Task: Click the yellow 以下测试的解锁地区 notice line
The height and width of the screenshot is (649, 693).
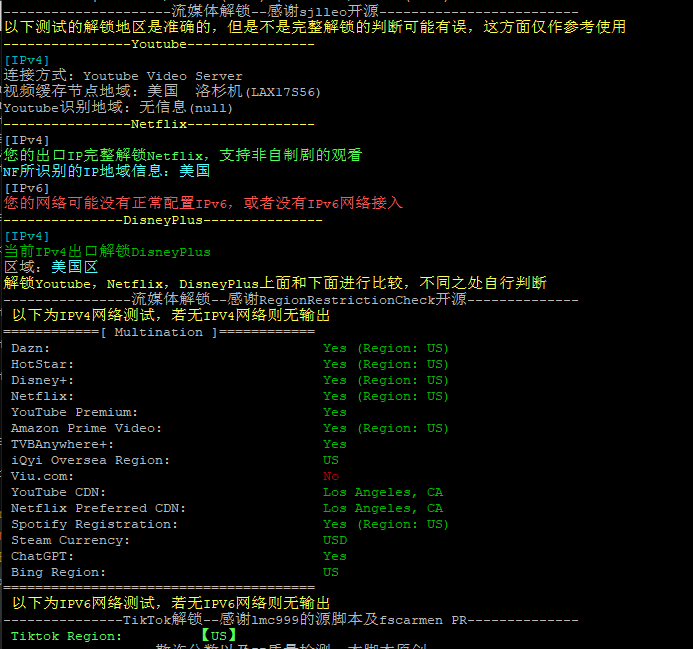Action: pos(315,27)
